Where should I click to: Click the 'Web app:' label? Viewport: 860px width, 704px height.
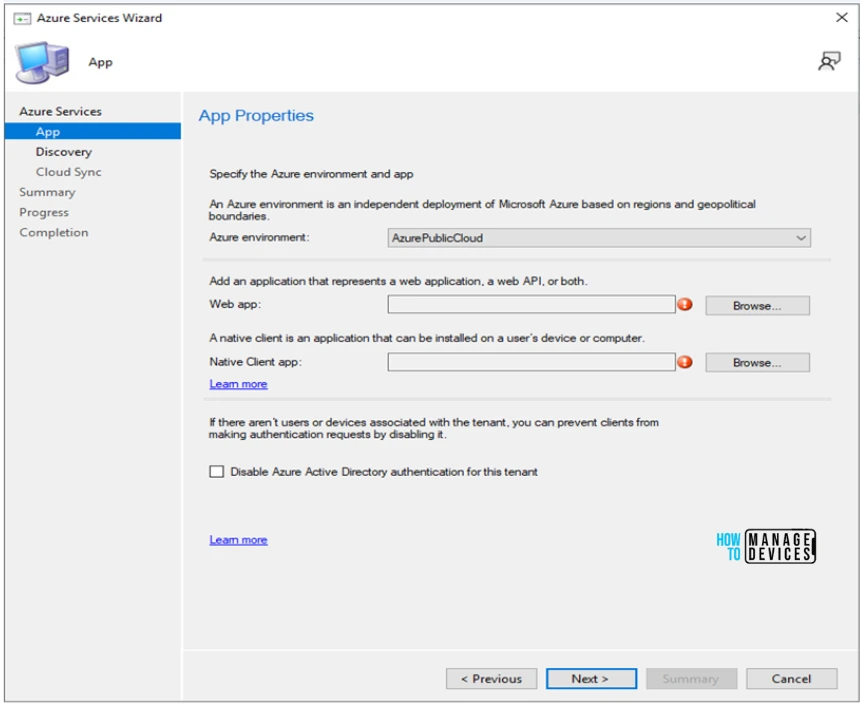[x=235, y=304]
